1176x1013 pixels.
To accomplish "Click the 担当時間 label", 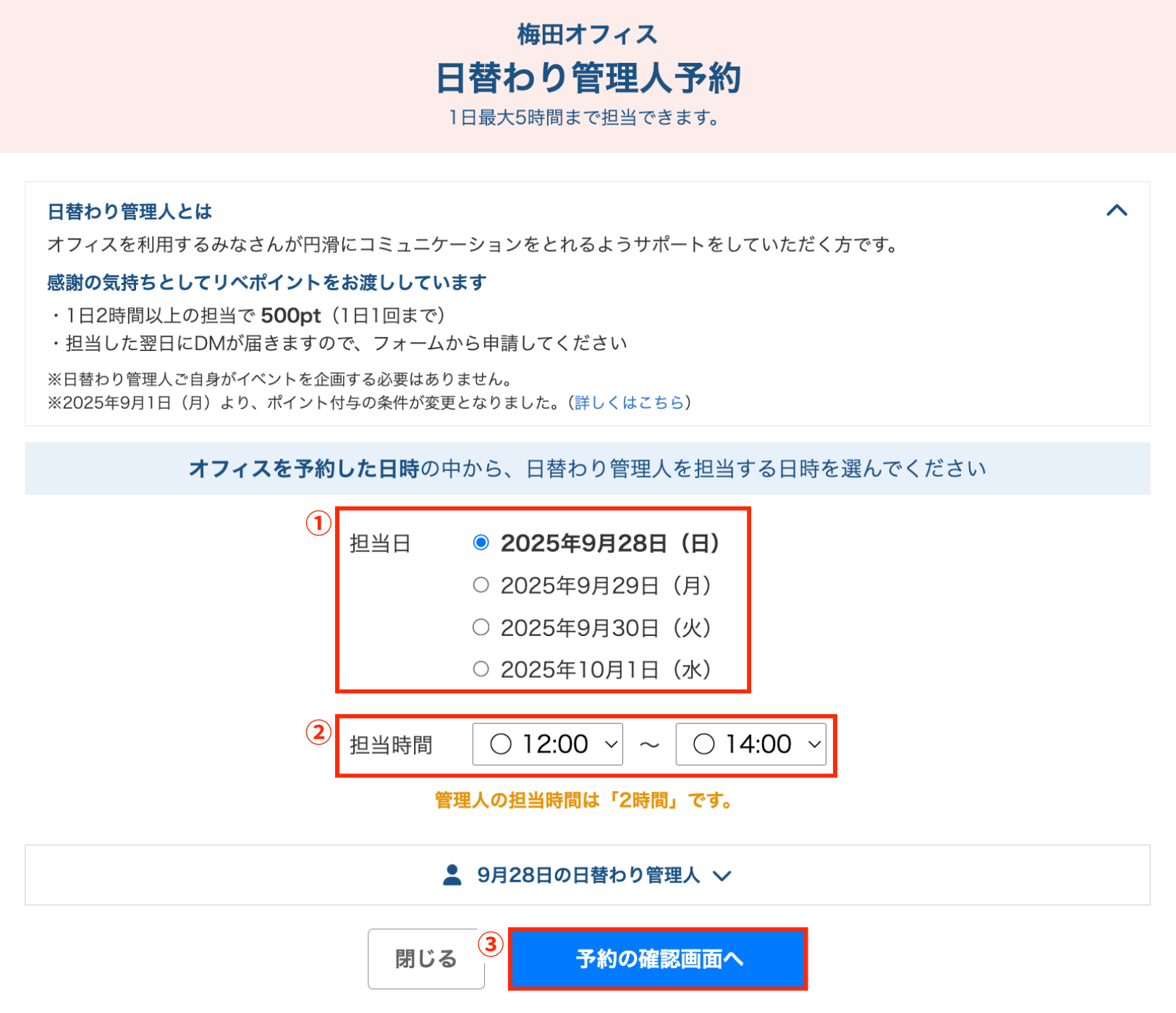I will point(389,744).
